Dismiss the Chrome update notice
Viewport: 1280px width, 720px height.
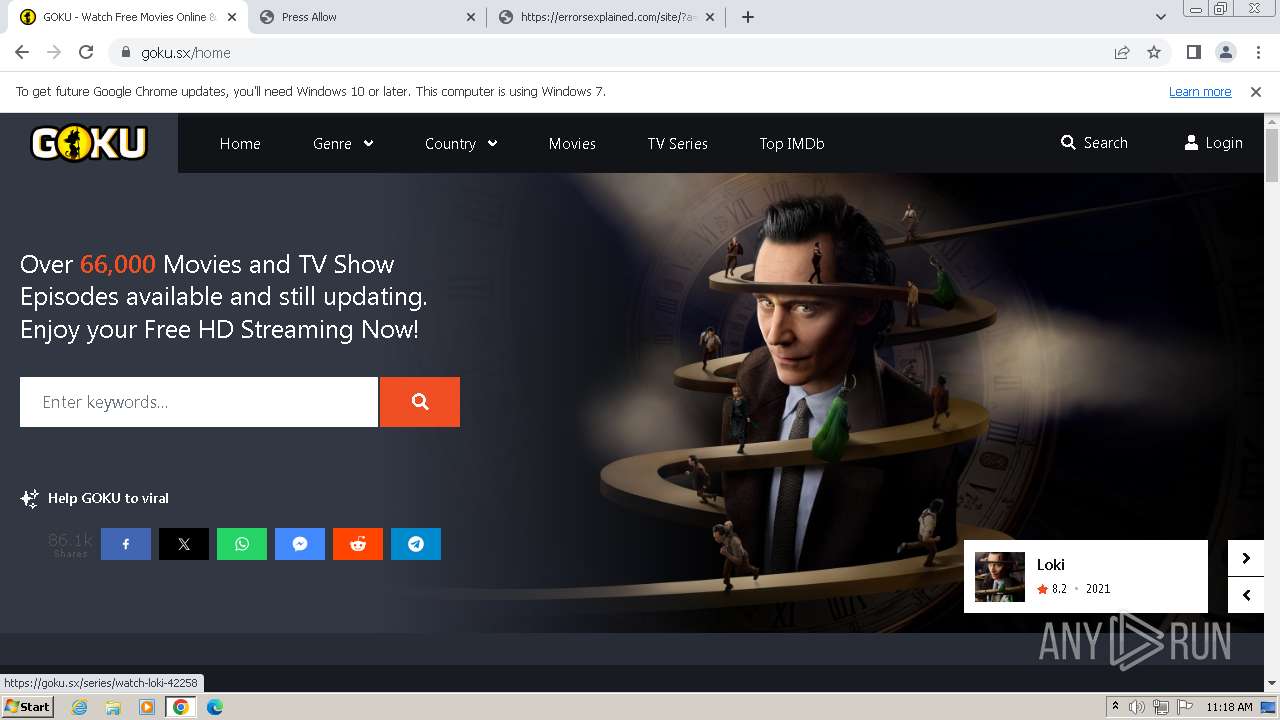coord(1256,91)
